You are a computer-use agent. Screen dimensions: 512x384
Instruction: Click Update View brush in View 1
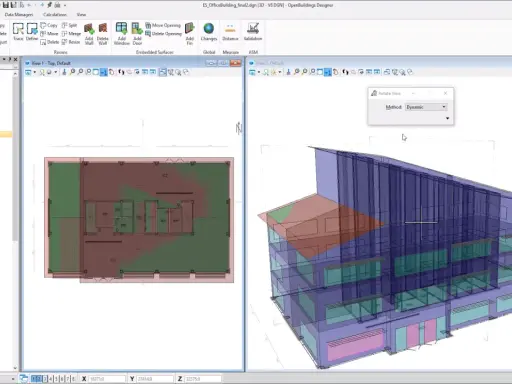64,72
